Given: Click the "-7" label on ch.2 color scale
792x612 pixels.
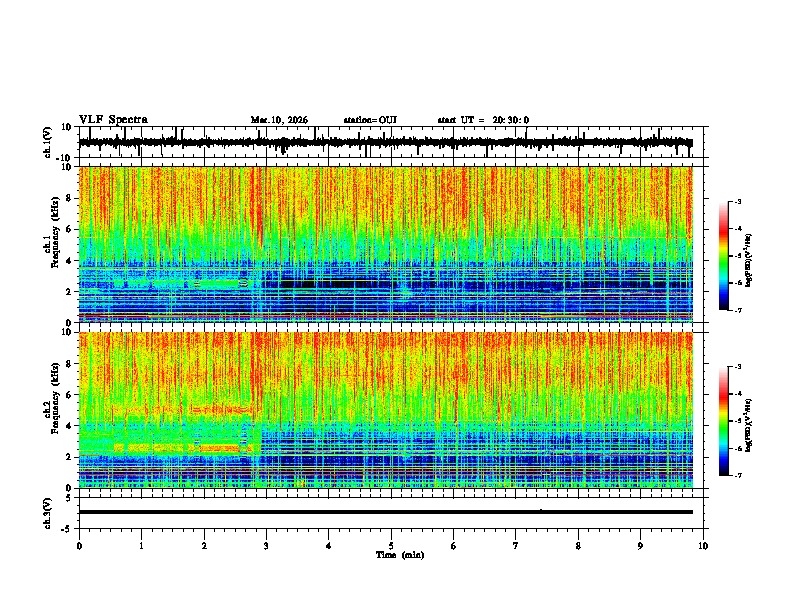Looking at the screenshot, I should [x=737, y=475].
